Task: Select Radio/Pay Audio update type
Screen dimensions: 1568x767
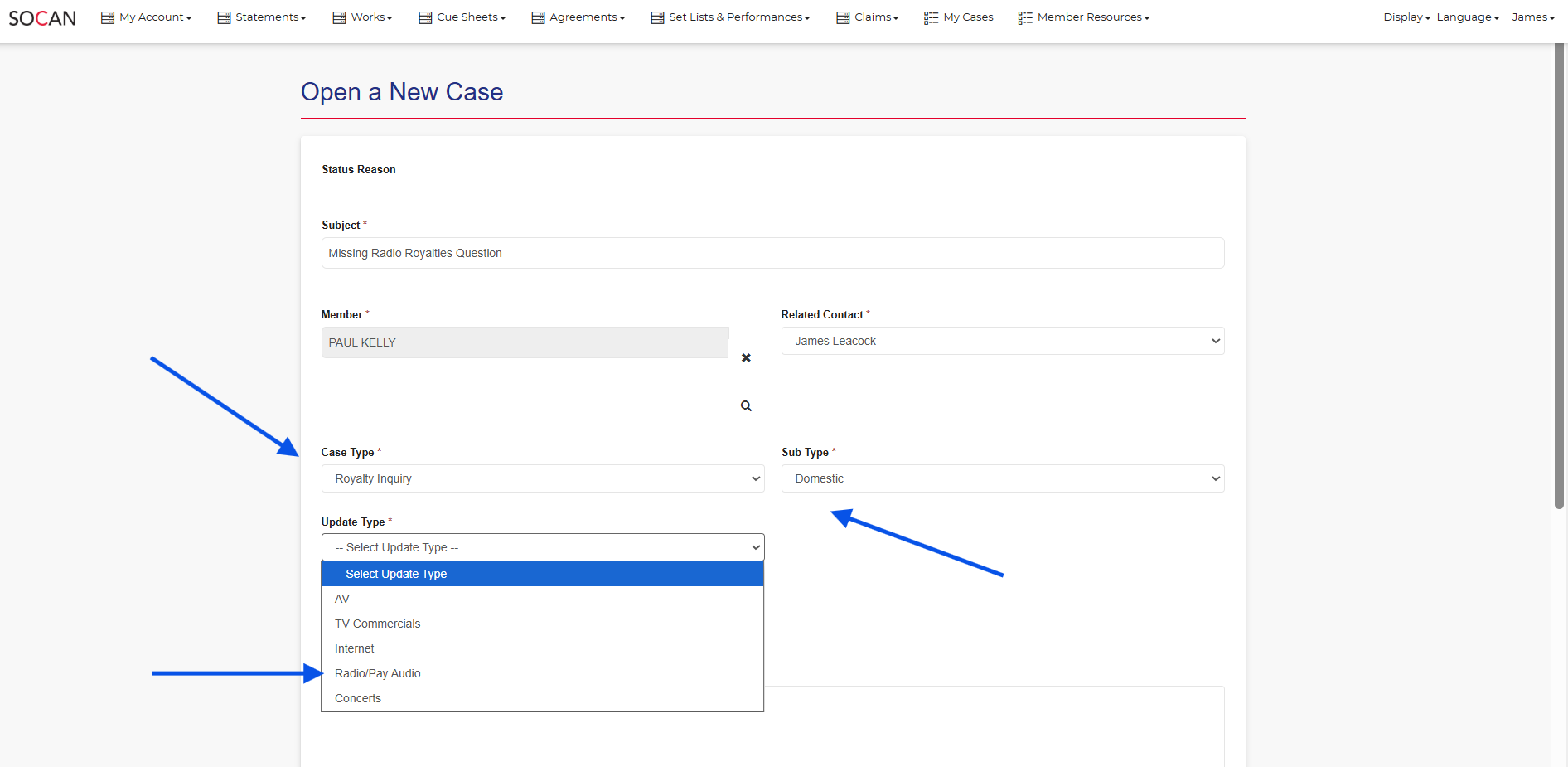Action: pos(378,673)
